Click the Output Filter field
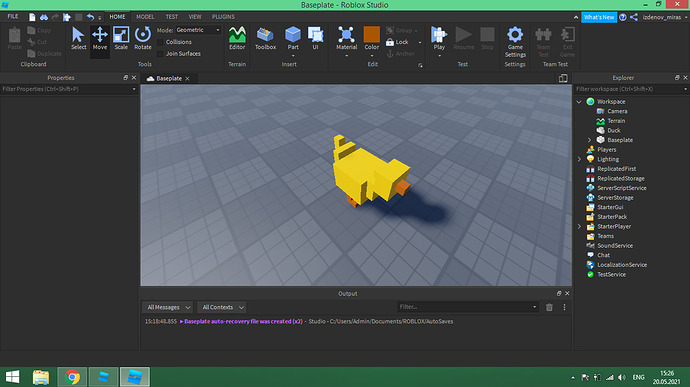 click(468, 307)
